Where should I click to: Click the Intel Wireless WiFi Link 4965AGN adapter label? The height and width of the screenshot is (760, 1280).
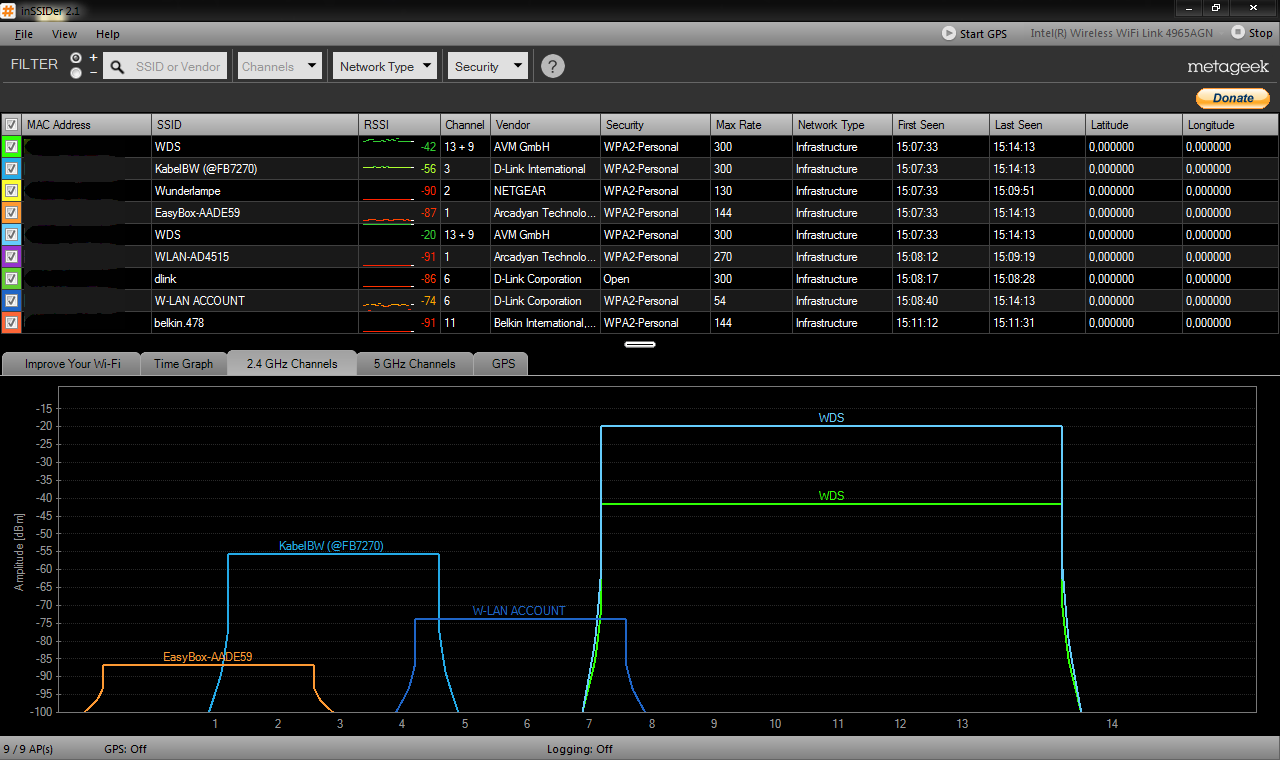[x=1122, y=34]
